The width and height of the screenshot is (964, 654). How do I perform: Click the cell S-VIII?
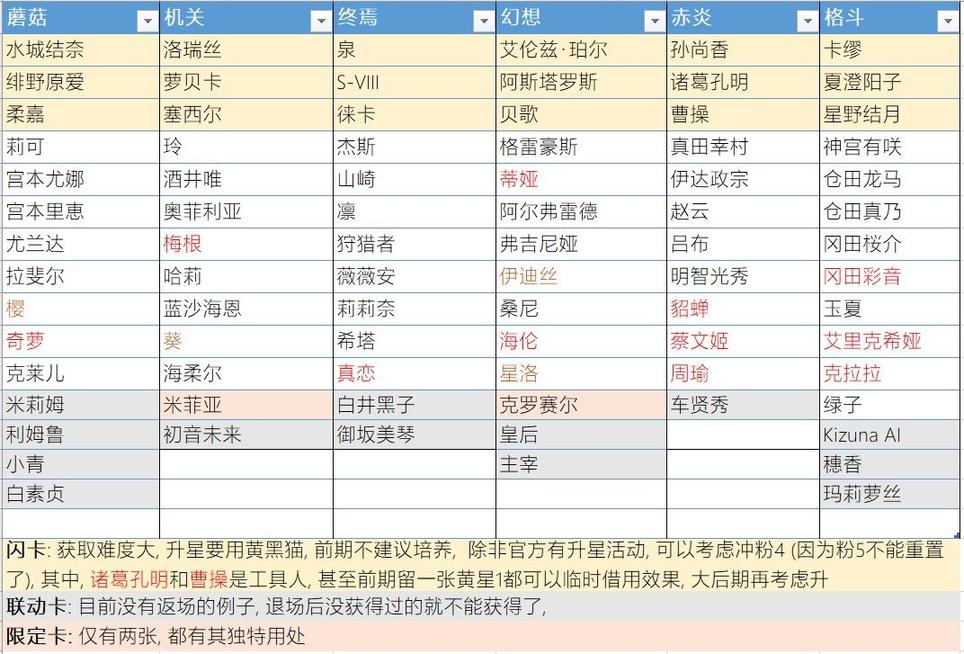click(x=414, y=82)
